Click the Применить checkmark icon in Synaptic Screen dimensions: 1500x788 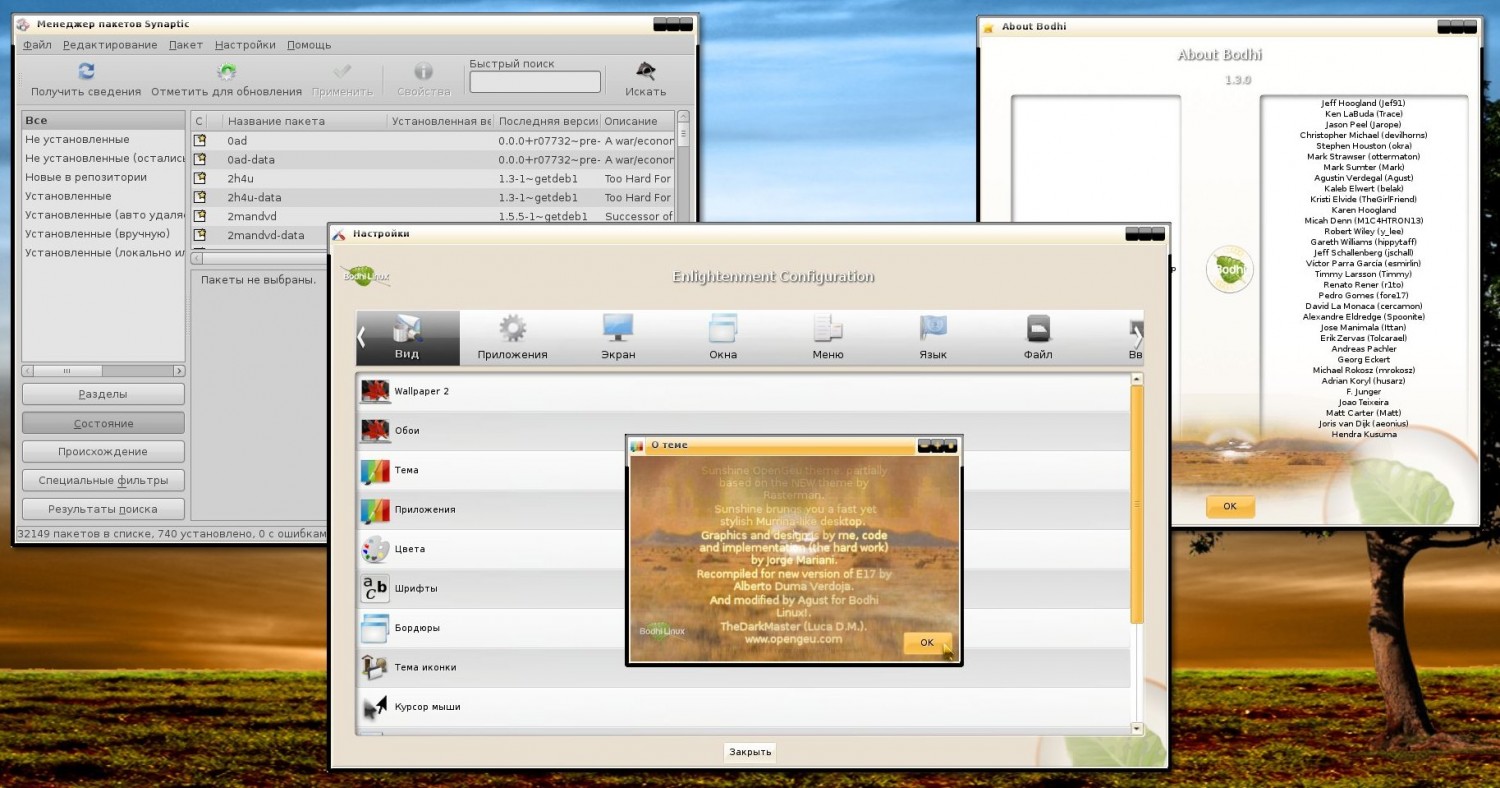(342, 71)
